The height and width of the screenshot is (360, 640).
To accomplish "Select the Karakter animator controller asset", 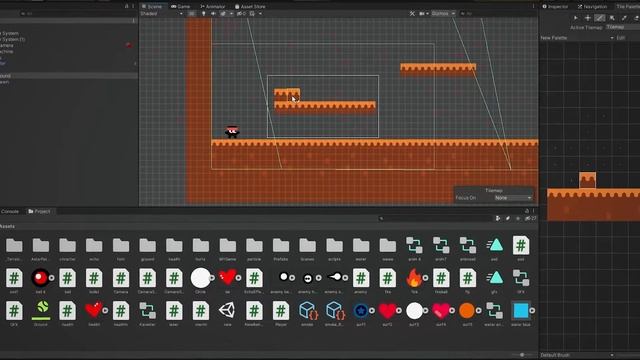I will [x=147, y=311].
